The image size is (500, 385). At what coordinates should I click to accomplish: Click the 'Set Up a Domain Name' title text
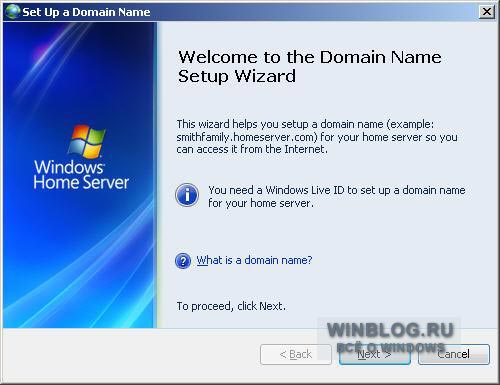[86, 12]
